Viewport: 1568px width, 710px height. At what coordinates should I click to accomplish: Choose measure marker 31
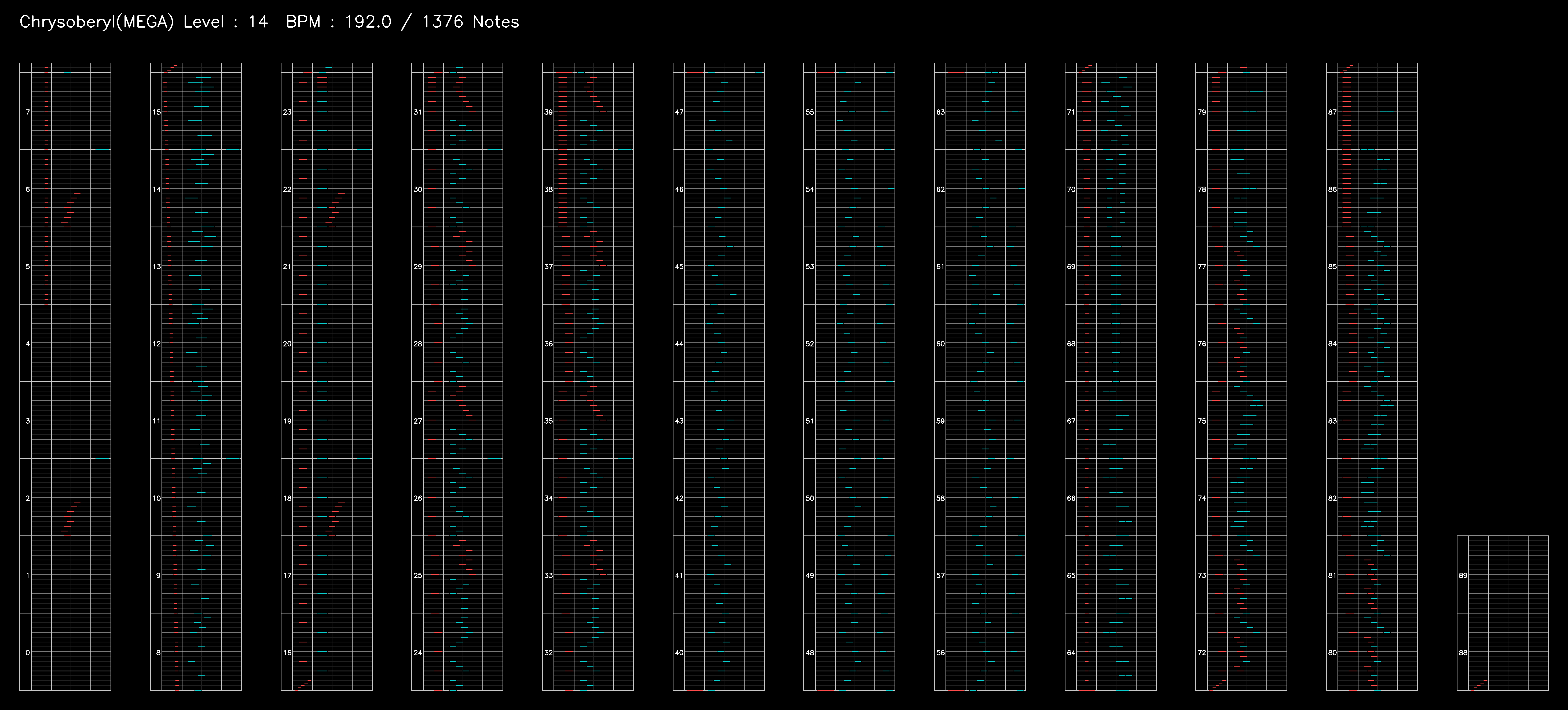[x=417, y=112]
